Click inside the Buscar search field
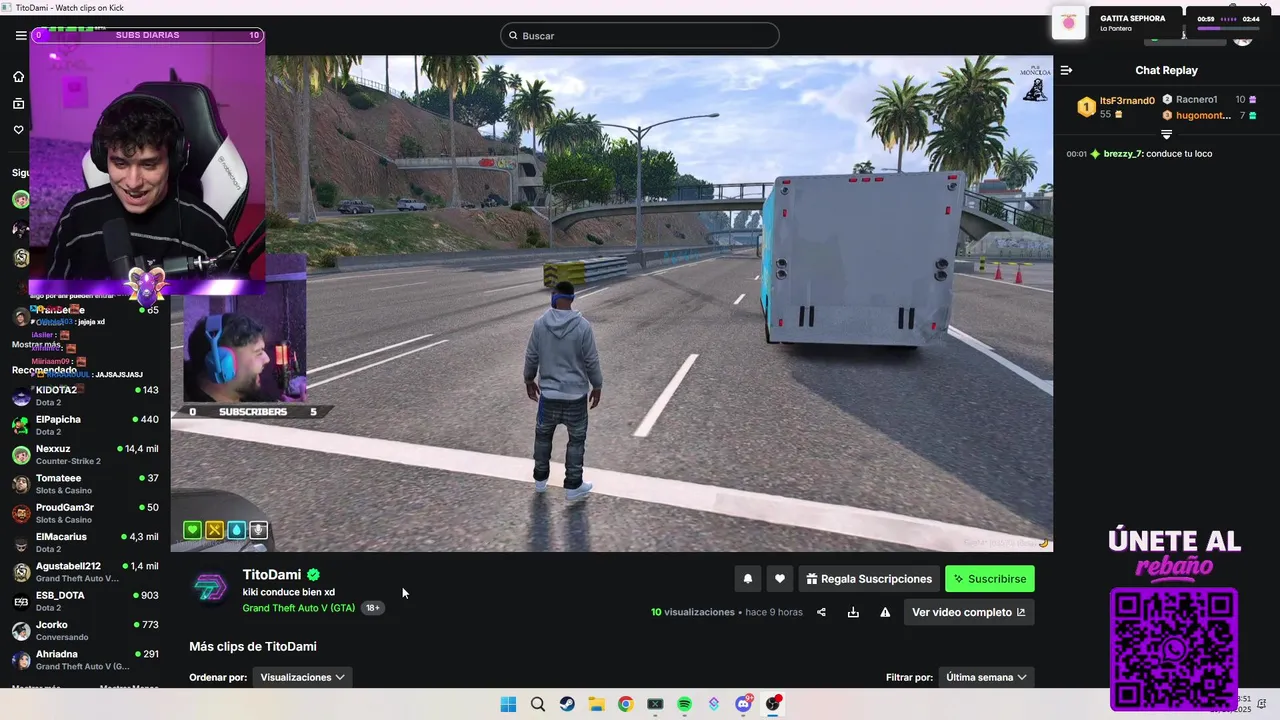This screenshot has width=1280, height=720. 640,36
